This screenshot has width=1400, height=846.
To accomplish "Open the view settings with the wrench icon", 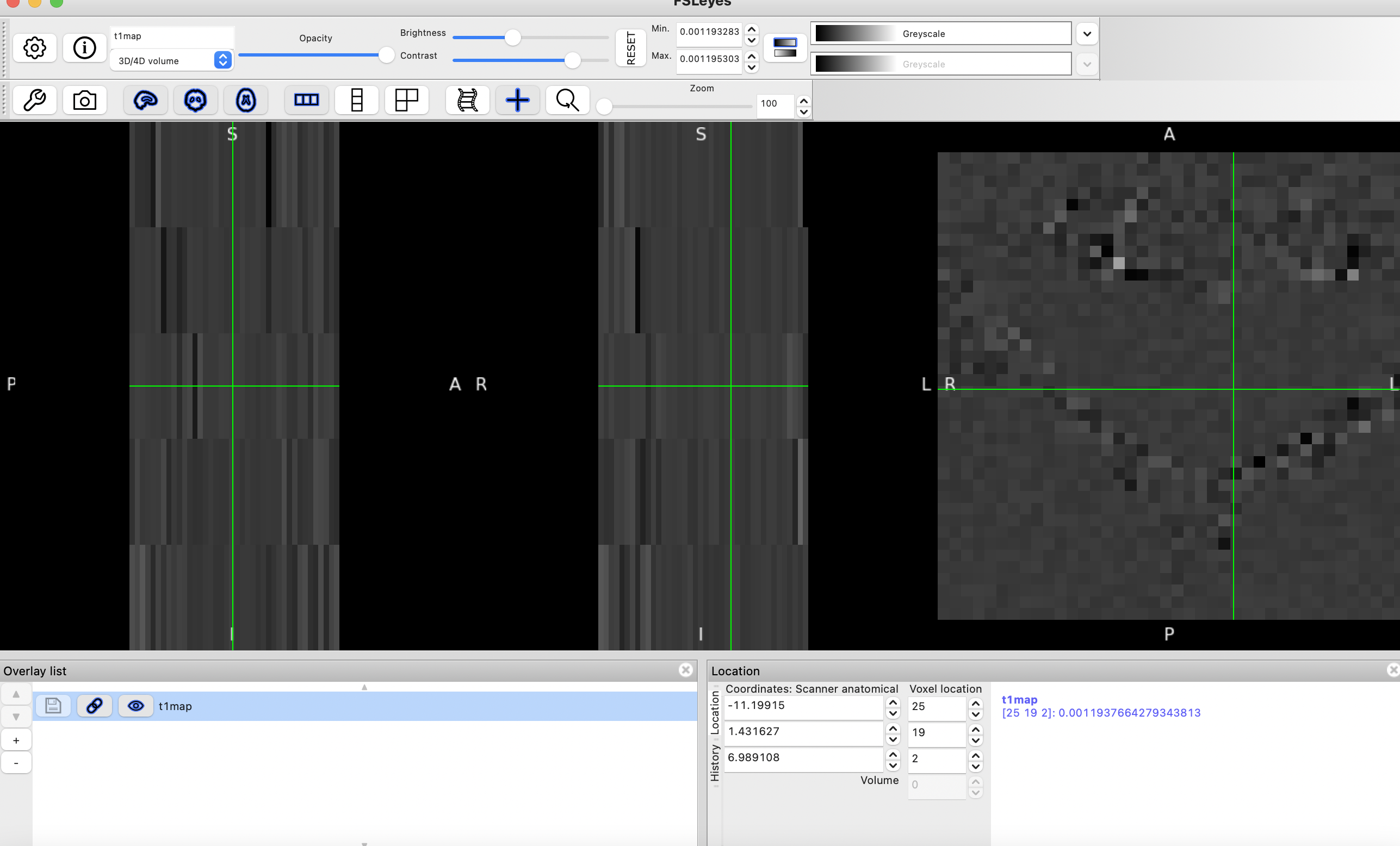I will tap(35, 100).
